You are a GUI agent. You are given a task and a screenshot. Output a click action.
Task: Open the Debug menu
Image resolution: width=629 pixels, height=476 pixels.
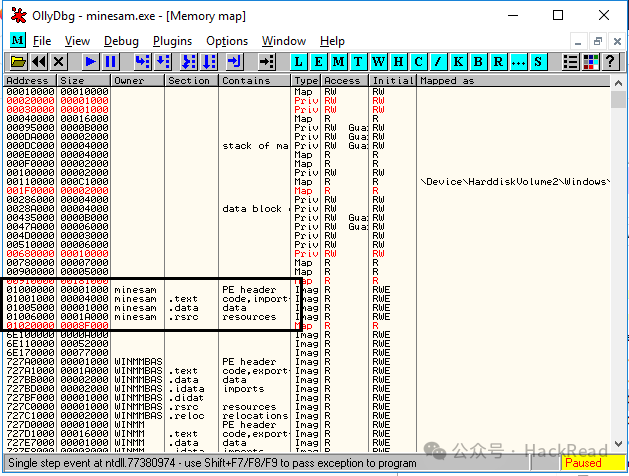pyautogui.click(x=121, y=41)
